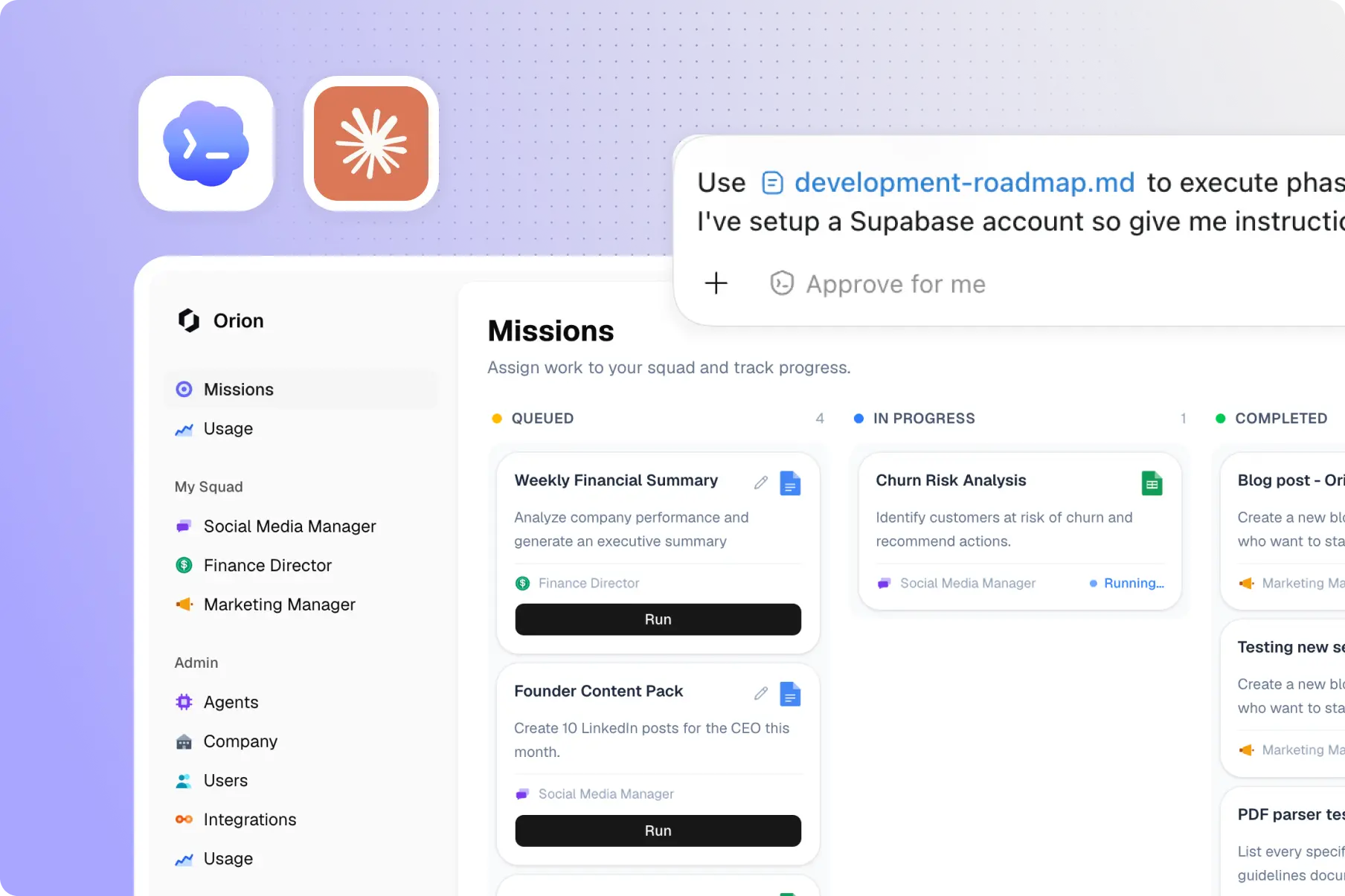Click the shield icon next to Approve for me
The image size is (1345, 896).
[x=782, y=283]
